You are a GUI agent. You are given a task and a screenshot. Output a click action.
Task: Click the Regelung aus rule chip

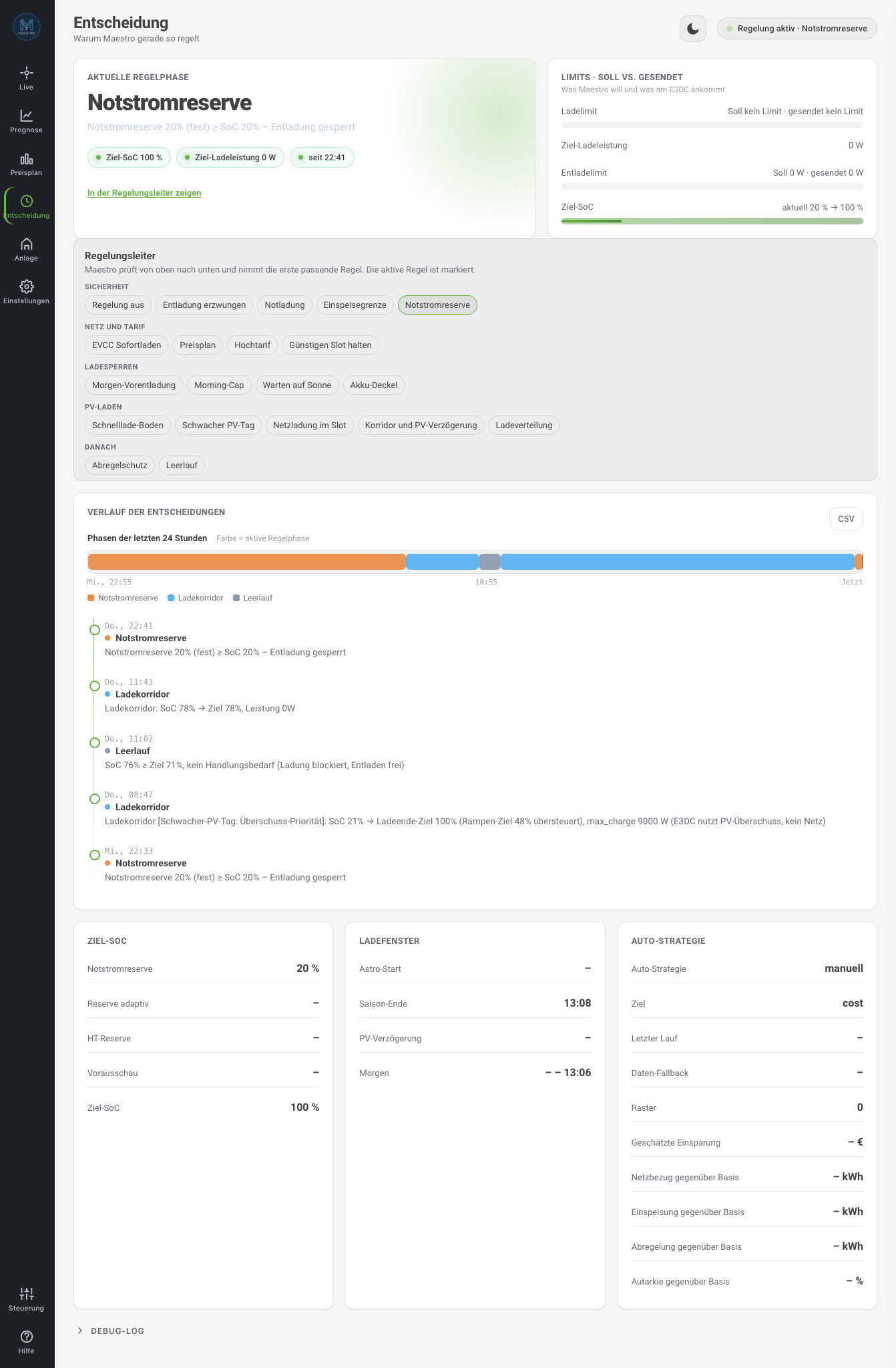click(x=118, y=305)
